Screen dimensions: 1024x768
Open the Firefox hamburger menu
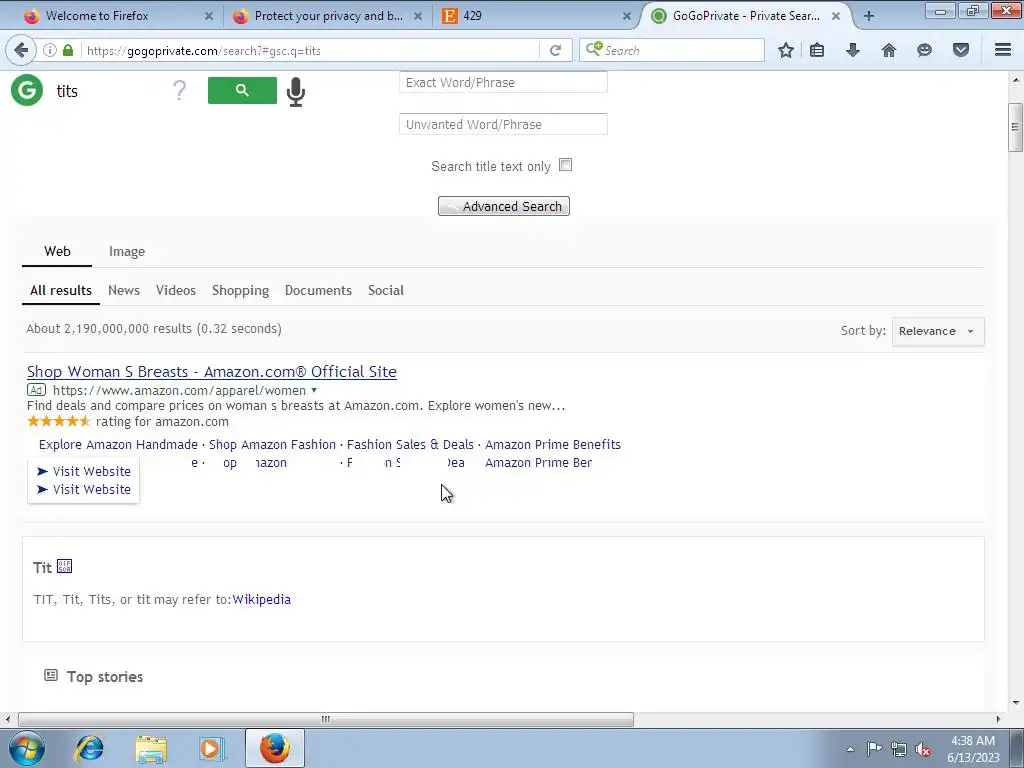[1003, 50]
